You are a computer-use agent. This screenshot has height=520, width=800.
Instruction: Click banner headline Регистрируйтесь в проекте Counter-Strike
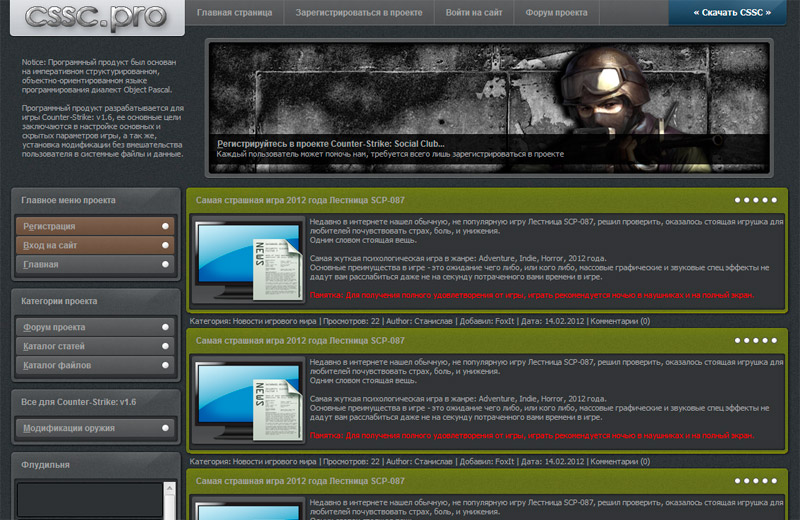point(331,143)
